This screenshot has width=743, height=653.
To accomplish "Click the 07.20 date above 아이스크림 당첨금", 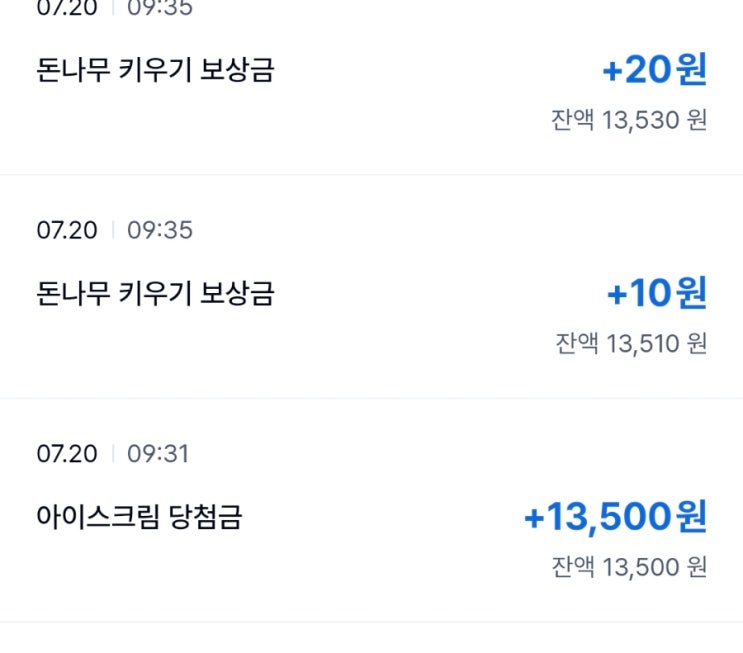I will pyautogui.click(x=67, y=454).
